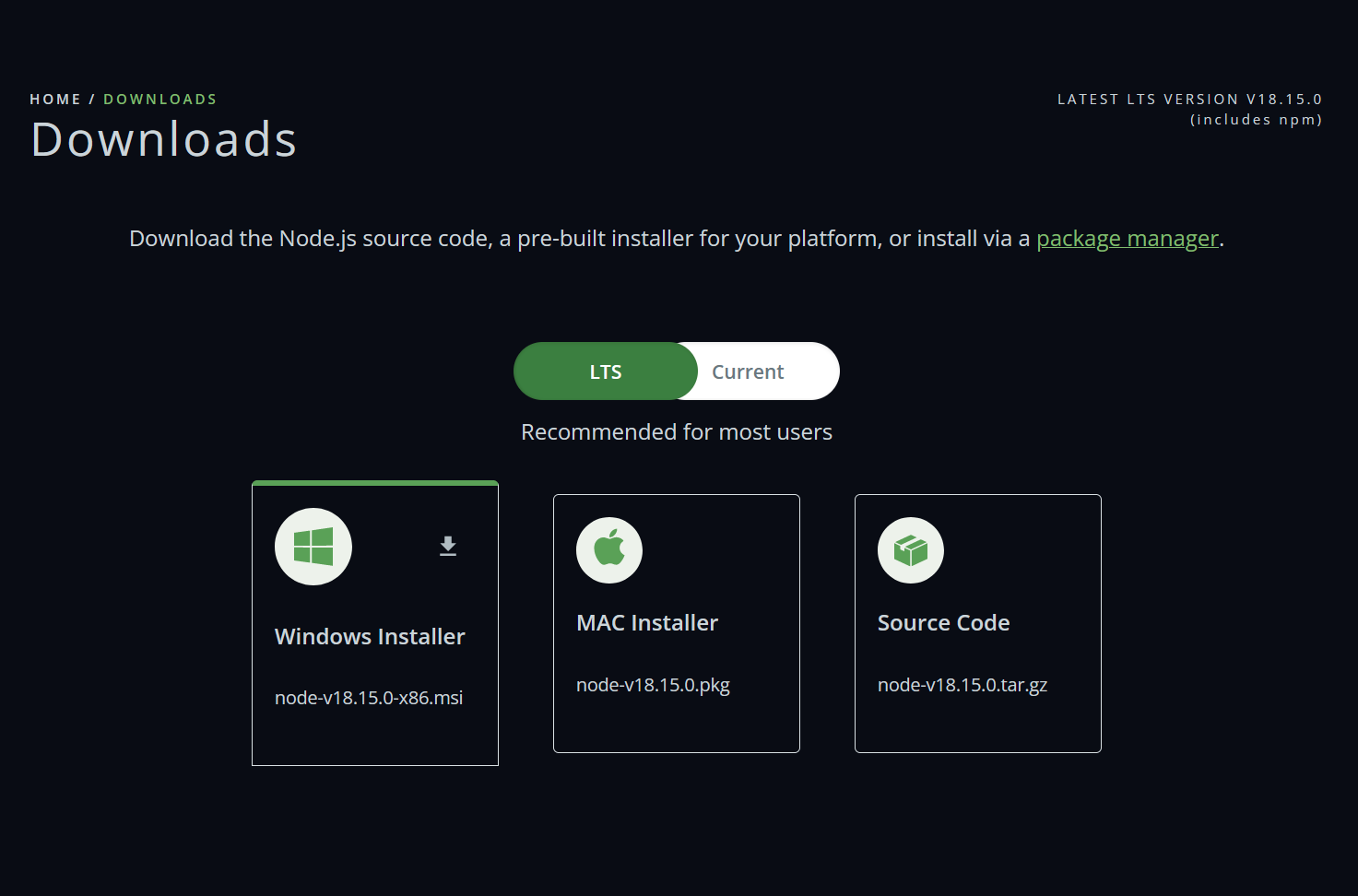Image resolution: width=1358 pixels, height=896 pixels.
Task: Select the Source Code card
Action: tap(977, 623)
